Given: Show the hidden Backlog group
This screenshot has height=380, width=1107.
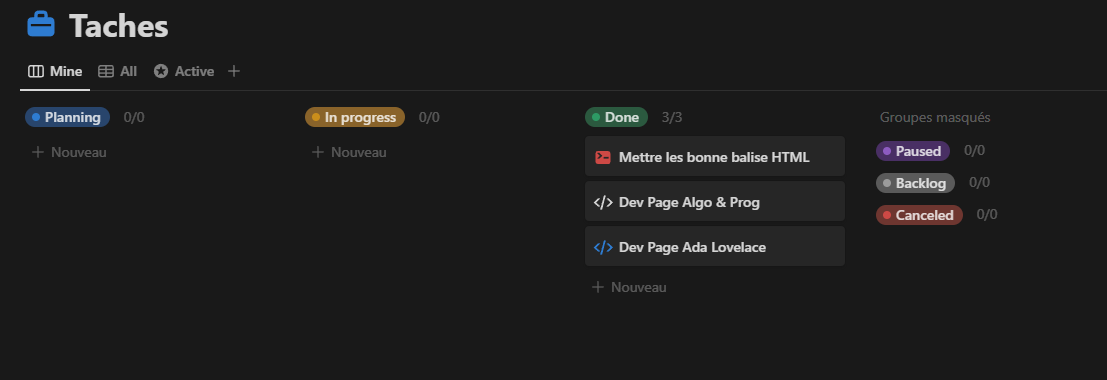Looking at the screenshot, I should coord(915,183).
